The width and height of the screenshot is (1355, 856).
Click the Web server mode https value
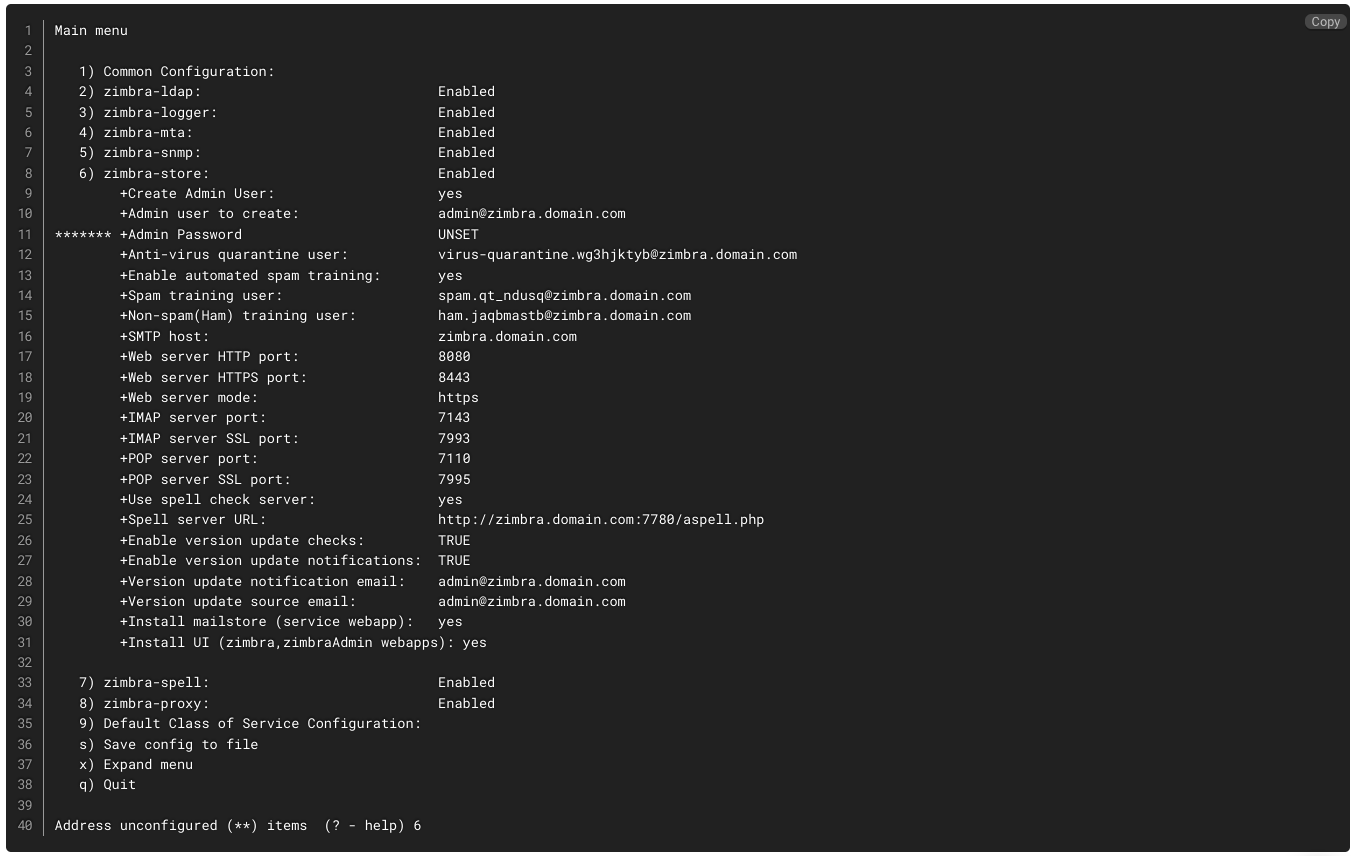click(458, 397)
